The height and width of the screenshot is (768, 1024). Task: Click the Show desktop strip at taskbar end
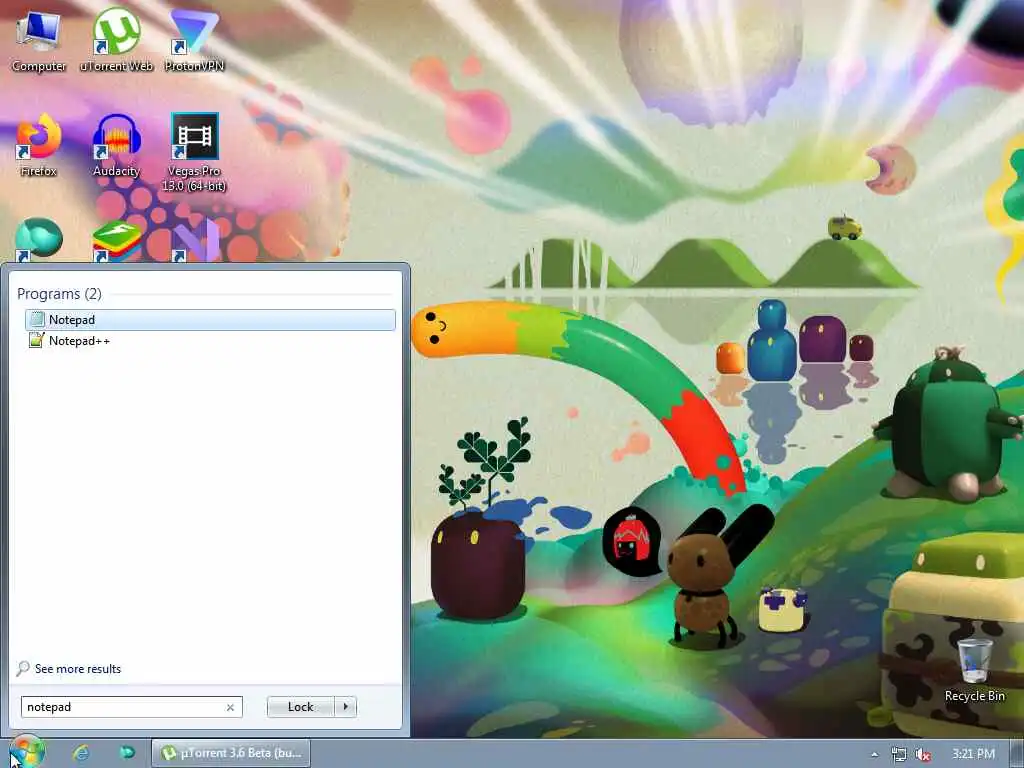tap(1017, 754)
